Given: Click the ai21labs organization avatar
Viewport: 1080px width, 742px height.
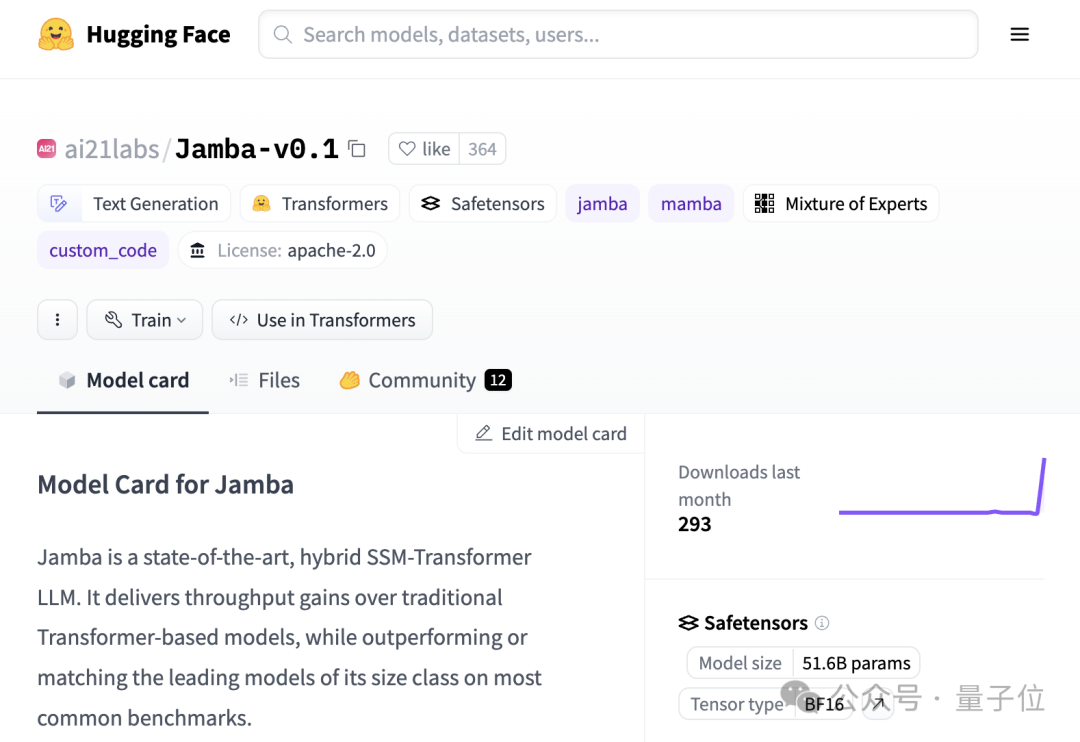Looking at the screenshot, I should coord(46,148).
